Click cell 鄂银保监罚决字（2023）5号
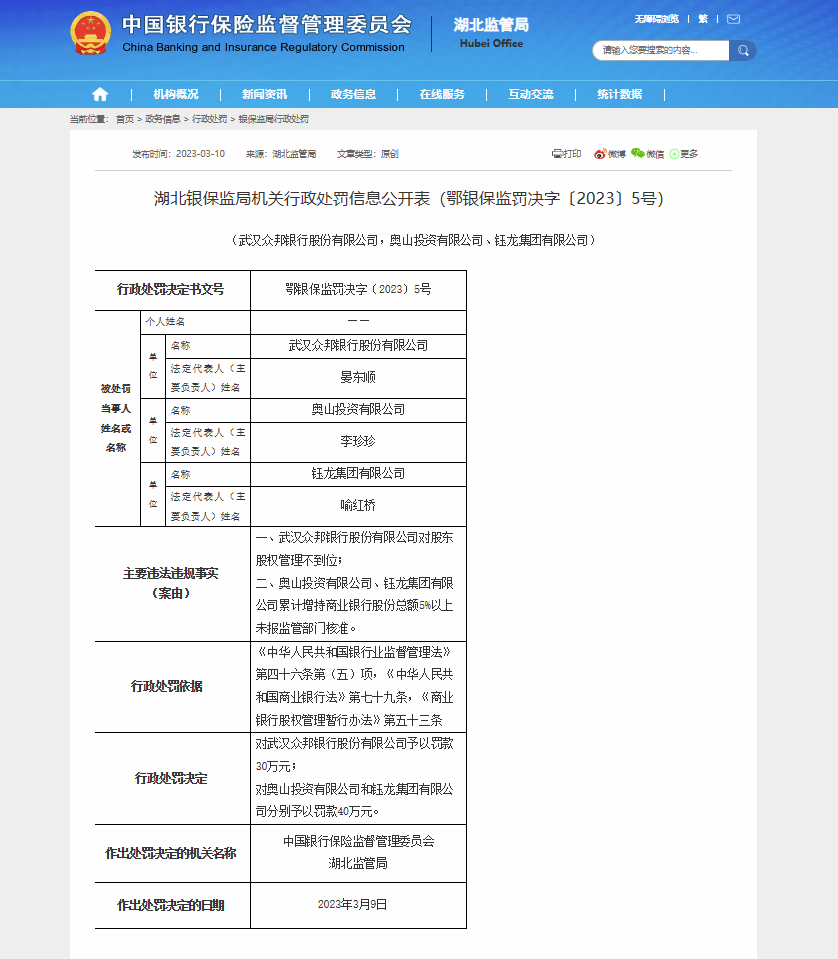This screenshot has height=959, width=838. tap(358, 290)
